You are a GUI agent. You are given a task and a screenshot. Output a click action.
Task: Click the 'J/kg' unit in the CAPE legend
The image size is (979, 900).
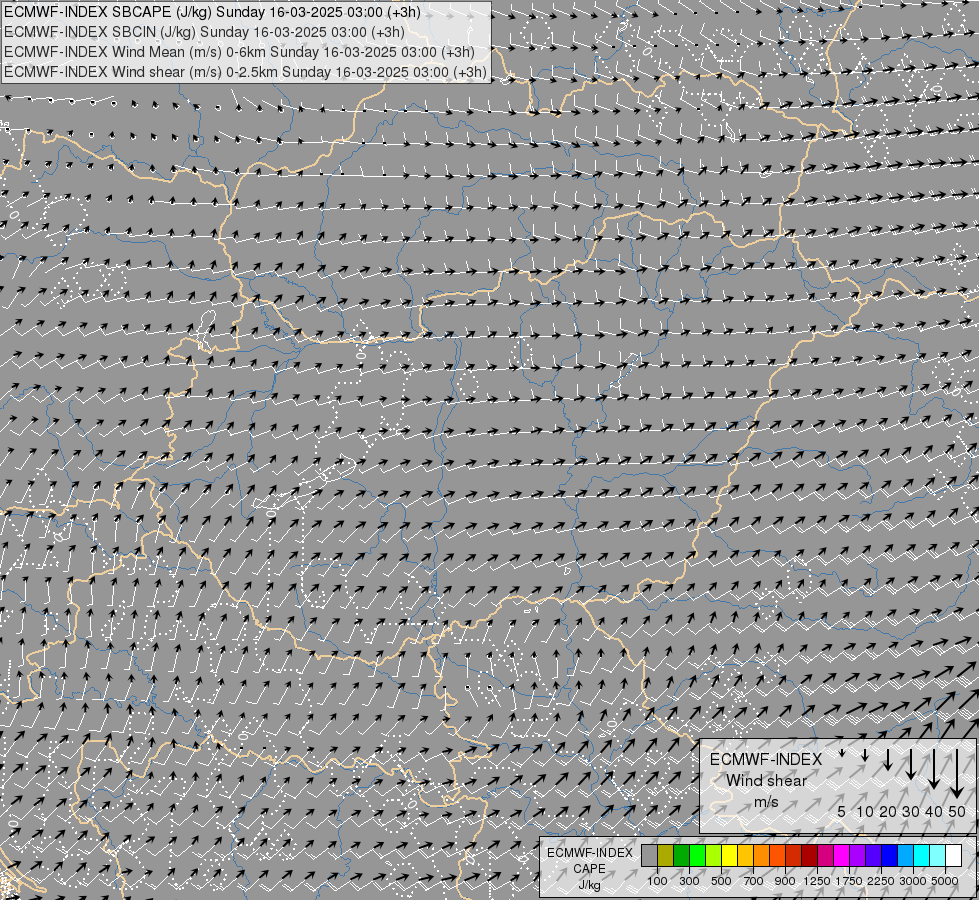tap(589, 885)
